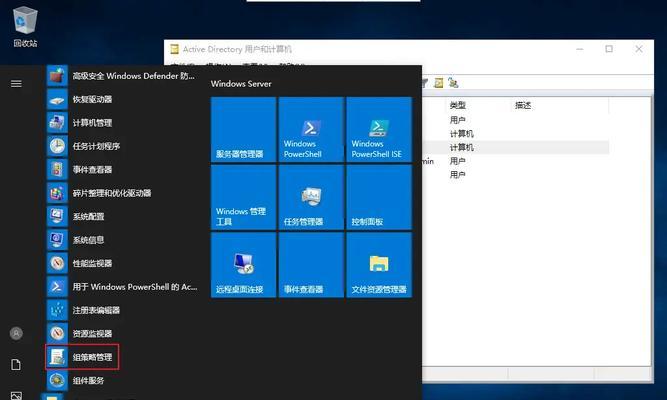Click Find objects icon in Active Directory toolbar
This screenshot has width=667, height=400.
[x=439, y=83]
